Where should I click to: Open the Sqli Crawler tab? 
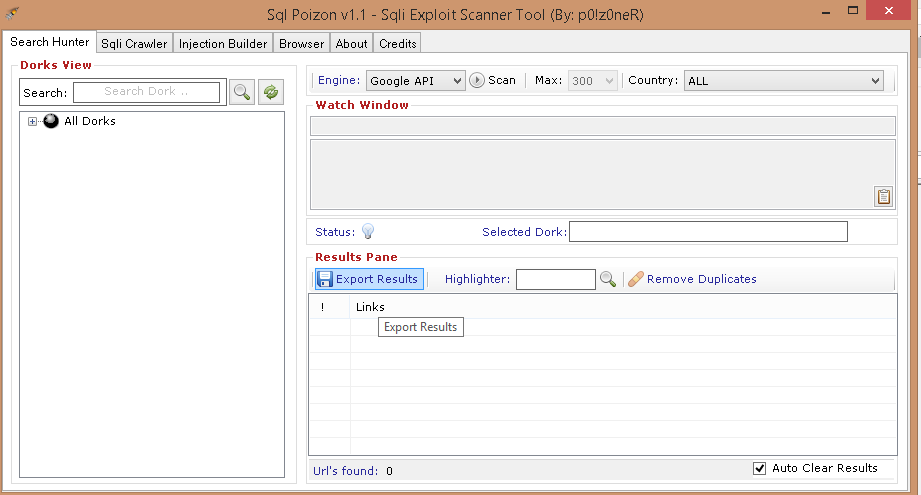point(135,43)
